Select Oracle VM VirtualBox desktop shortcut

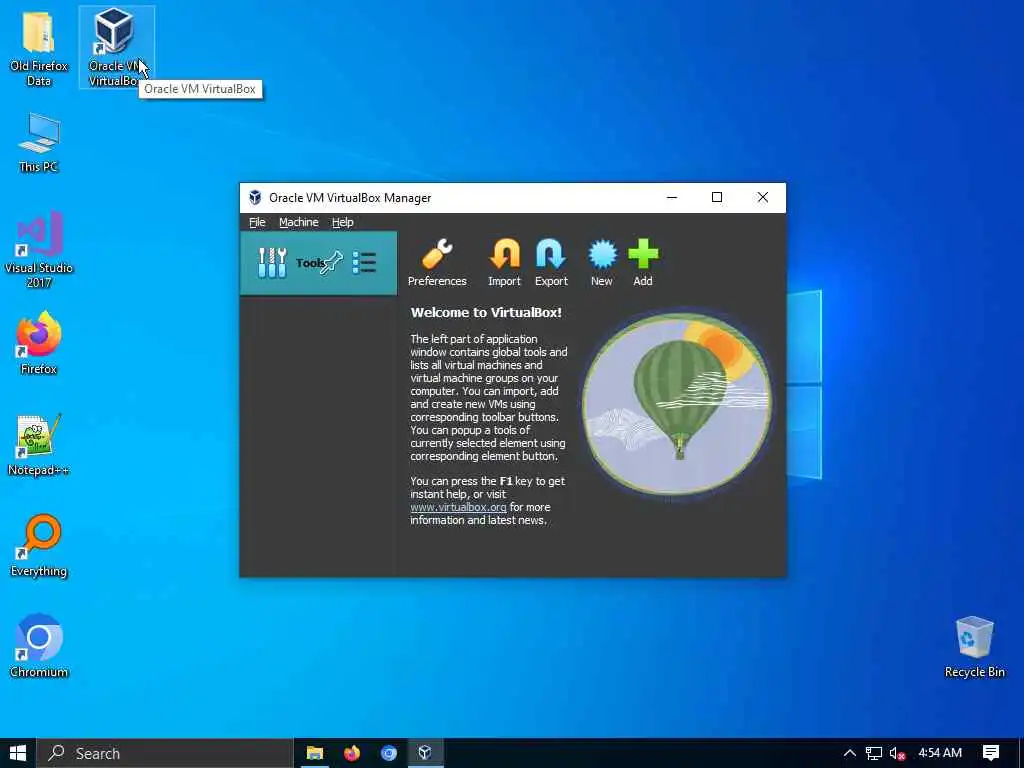point(116,47)
